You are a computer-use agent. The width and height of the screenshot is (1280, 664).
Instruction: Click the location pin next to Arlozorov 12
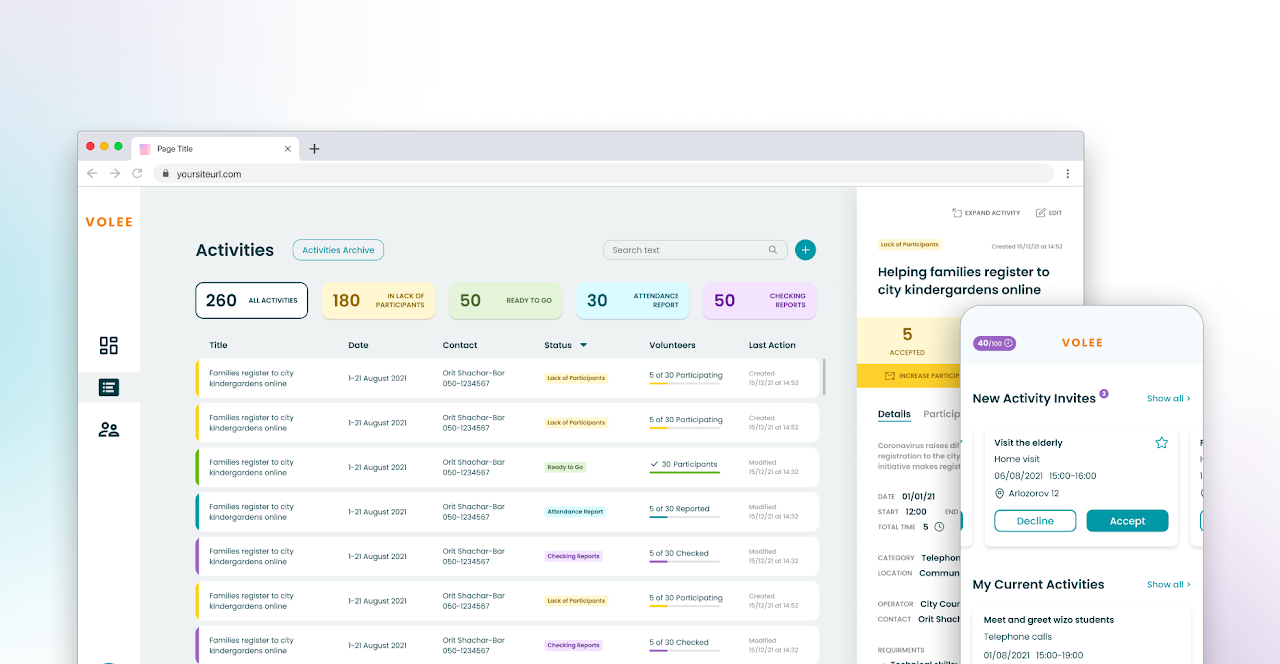pos(999,493)
